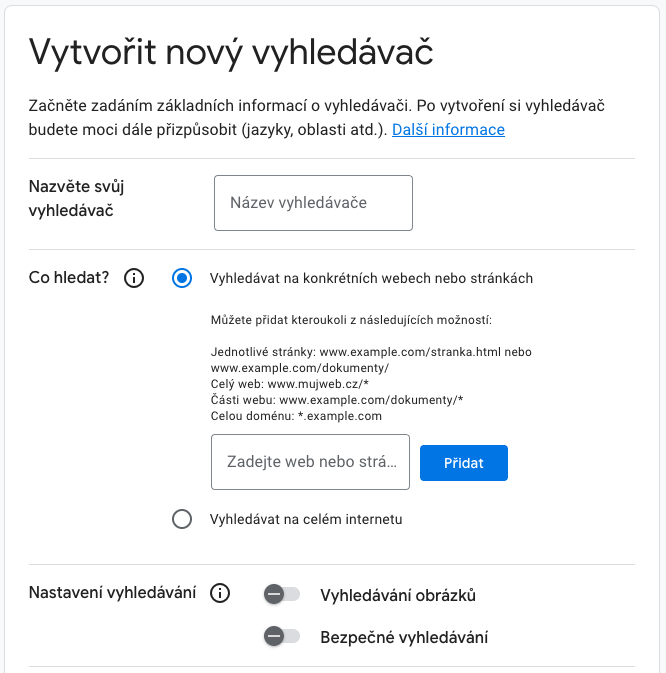Open the info icon next to "Nastavení vyhledávání"
666x673 pixels.
[x=220, y=594]
